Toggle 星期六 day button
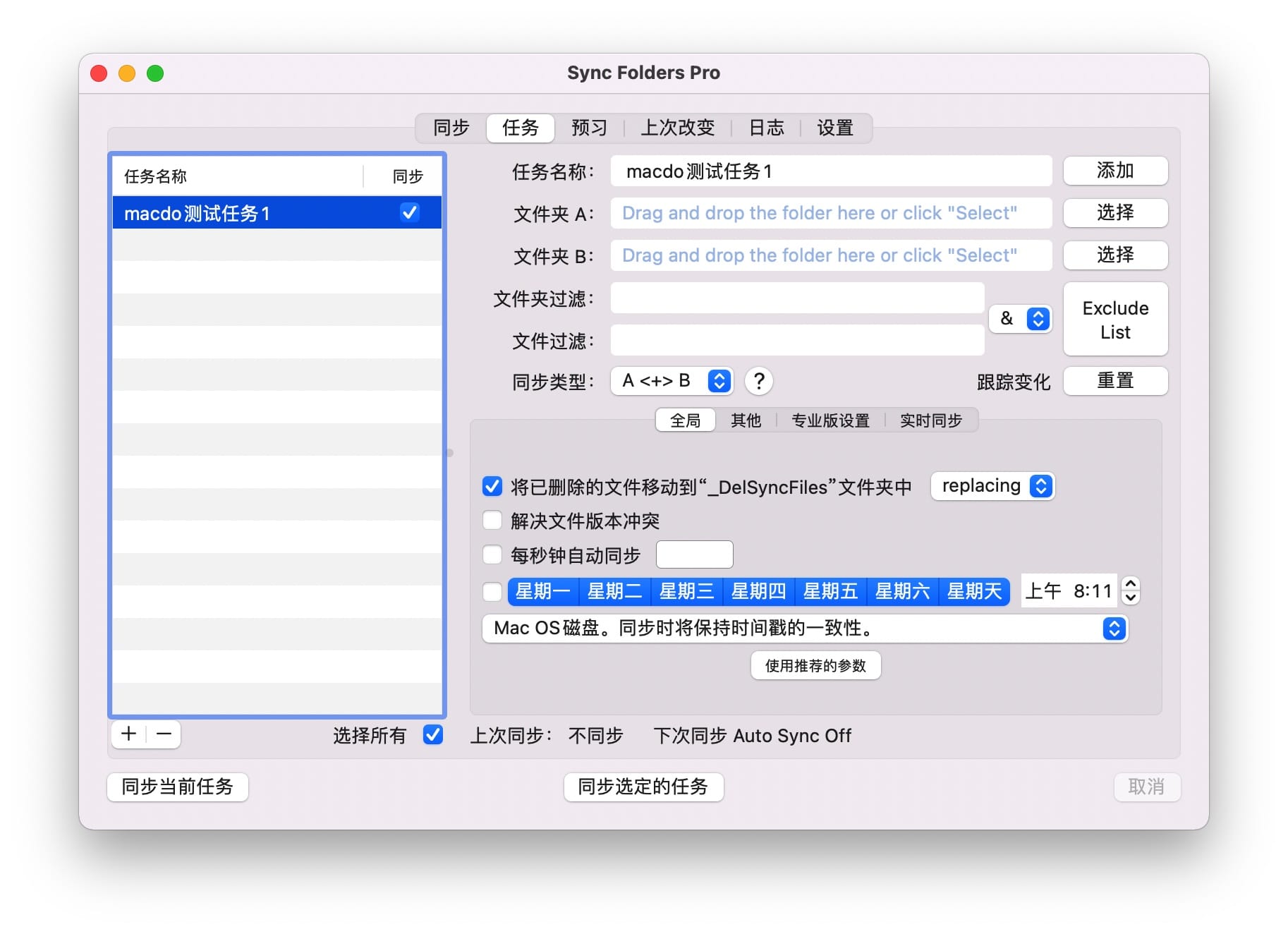The height and width of the screenshot is (934, 1288). click(902, 591)
